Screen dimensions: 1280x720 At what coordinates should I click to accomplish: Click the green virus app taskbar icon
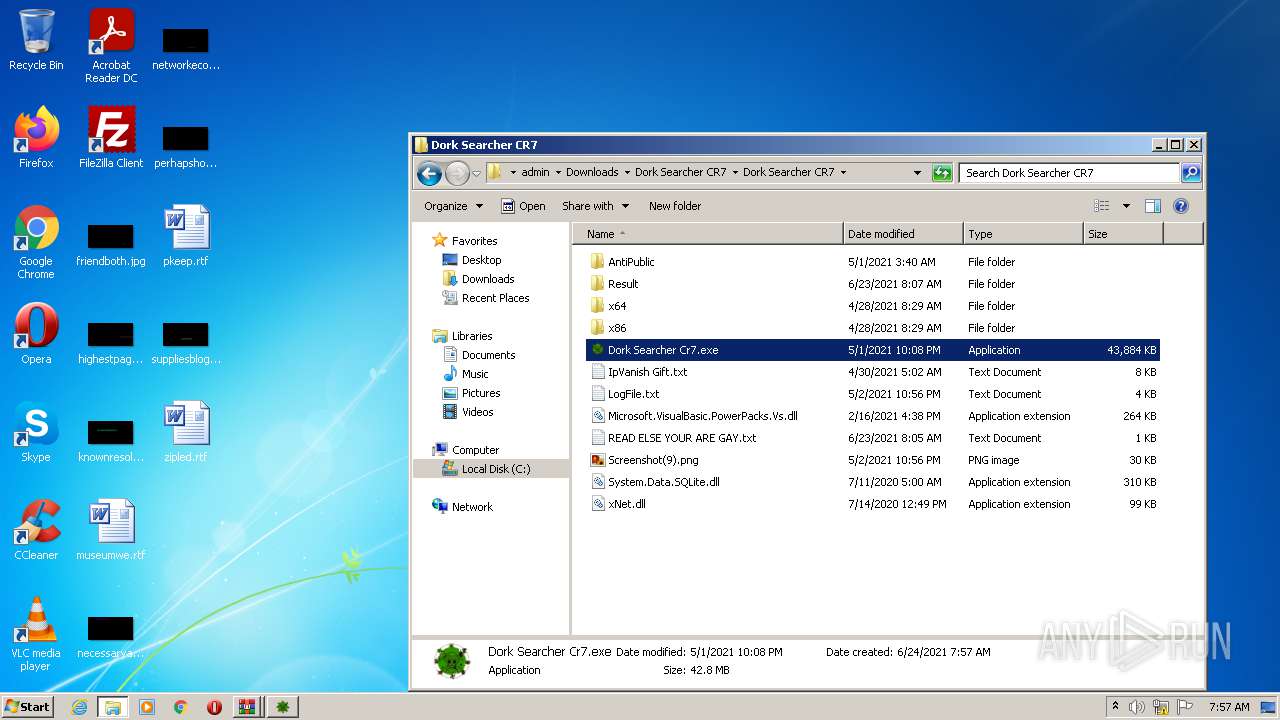[283, 707]
